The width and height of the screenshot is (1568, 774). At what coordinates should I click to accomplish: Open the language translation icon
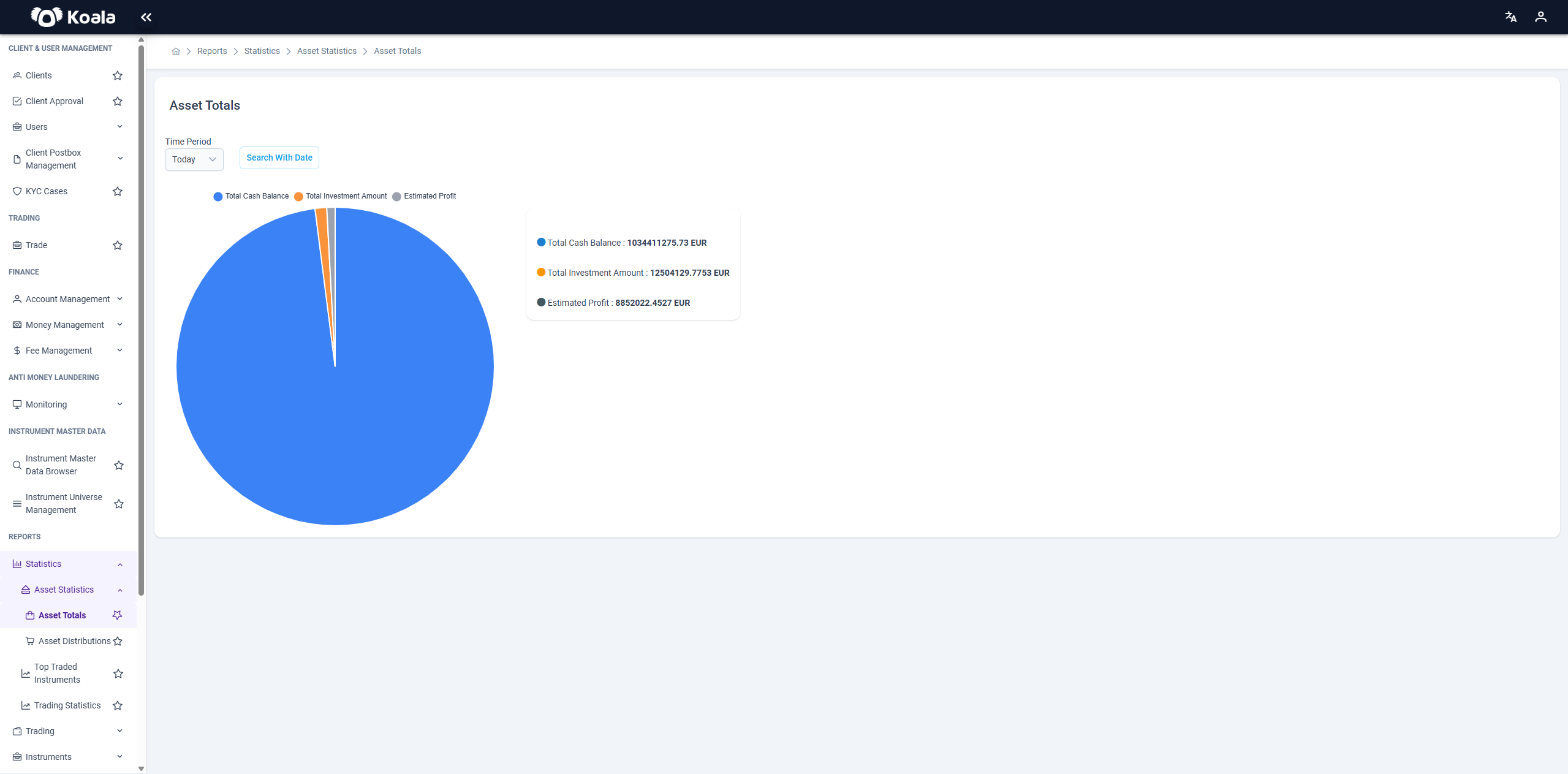[x=1510, y=17]
